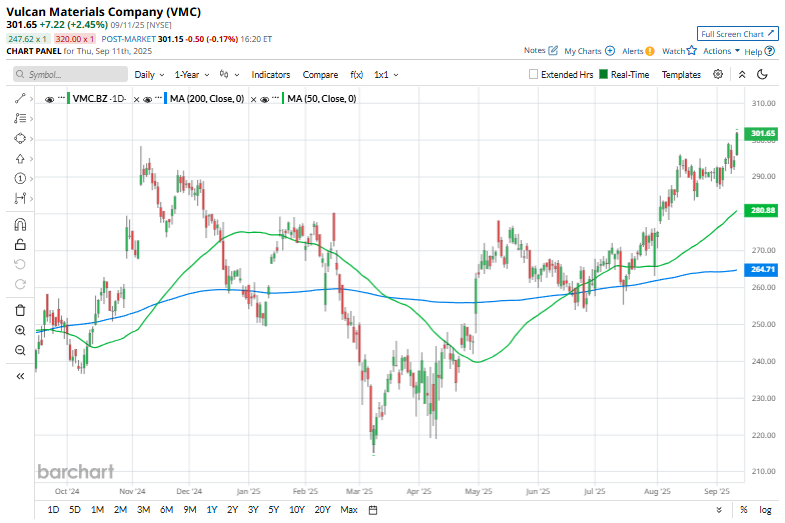Screen dimensions: 785x523
Task: Collapse the drawing tools sidebar
Action: (20, 376)
